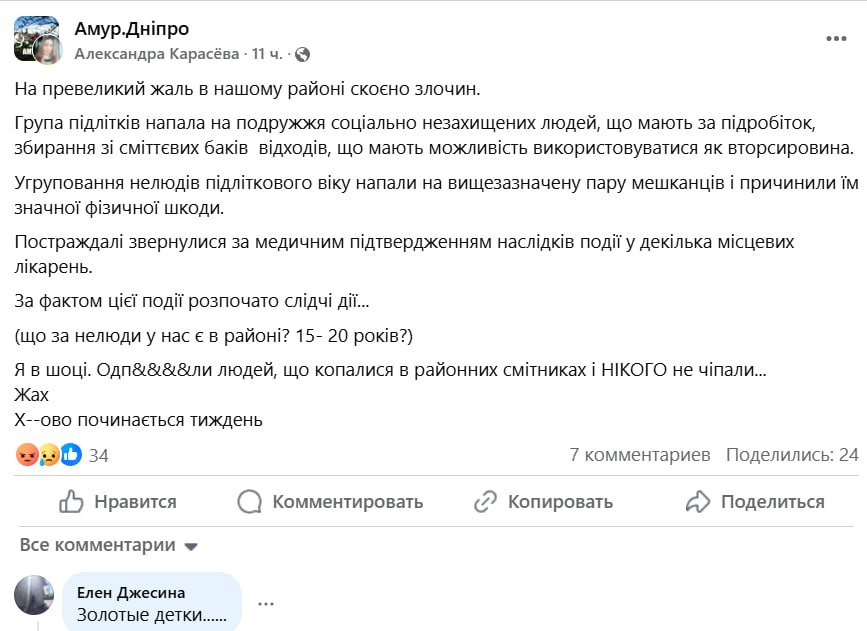Click the blue thumbs-up reaction icon
The width and height of the screenshot is (867, 631).
71,455
